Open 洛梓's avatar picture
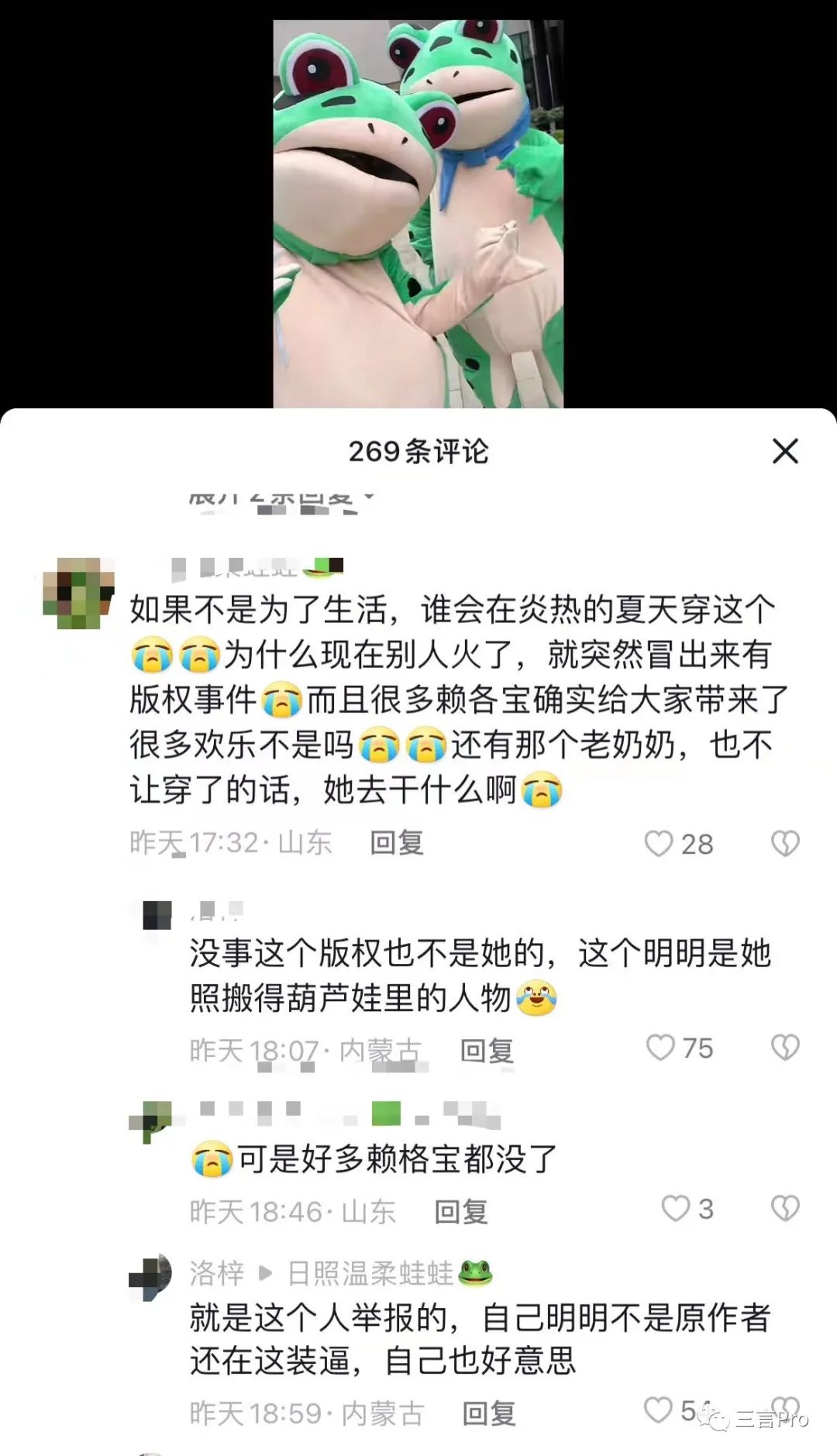The width and height of the screenshot is (837, 1456). point(150,1275)
